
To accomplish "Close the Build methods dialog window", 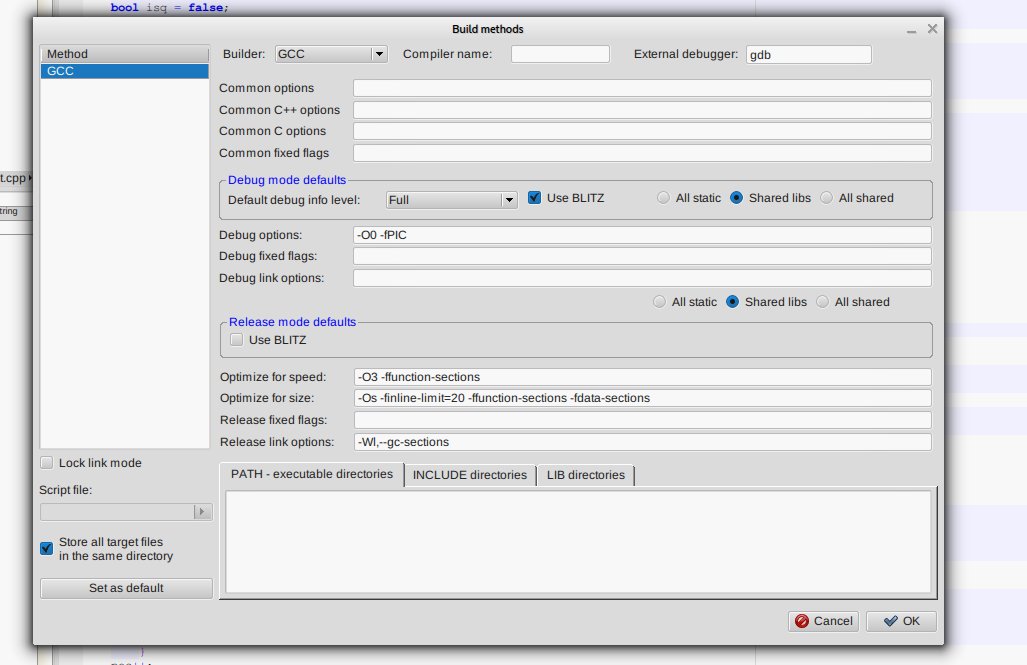I will click(x=932, y=29).
